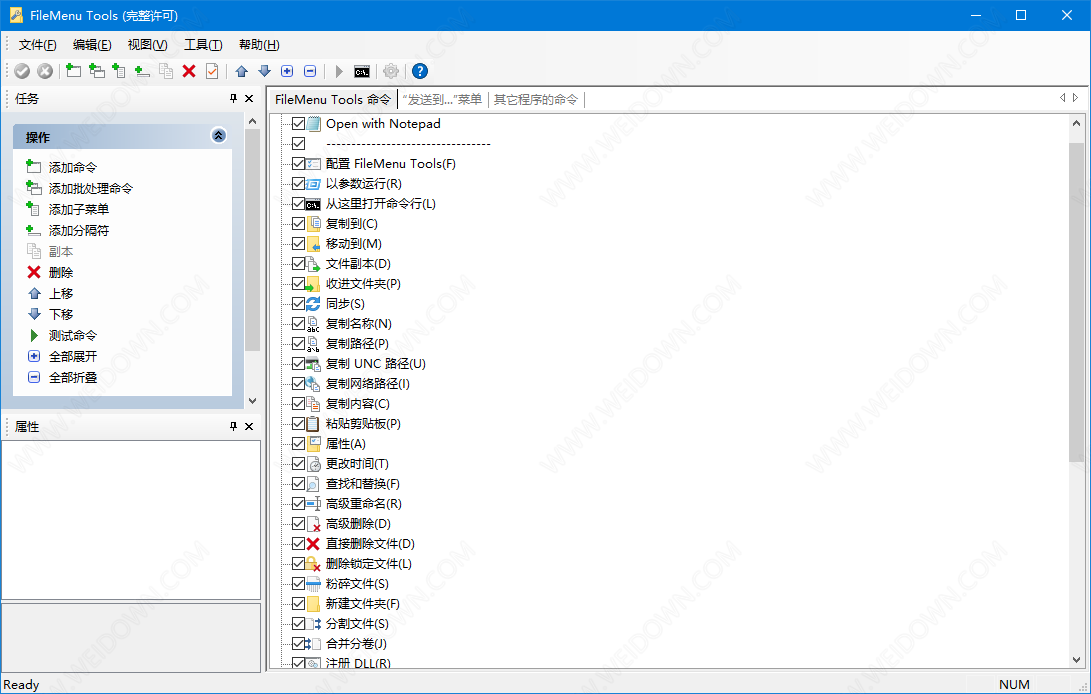The image size is (1091, 694).
Task: Click the clipboard icon beside 粘贴剪贴板(P)
Action: tap(314, 424)
